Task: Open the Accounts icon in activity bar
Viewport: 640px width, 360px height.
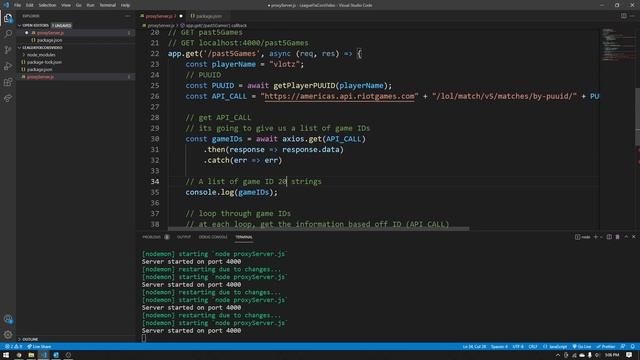Action: click(x=8, y=319)
